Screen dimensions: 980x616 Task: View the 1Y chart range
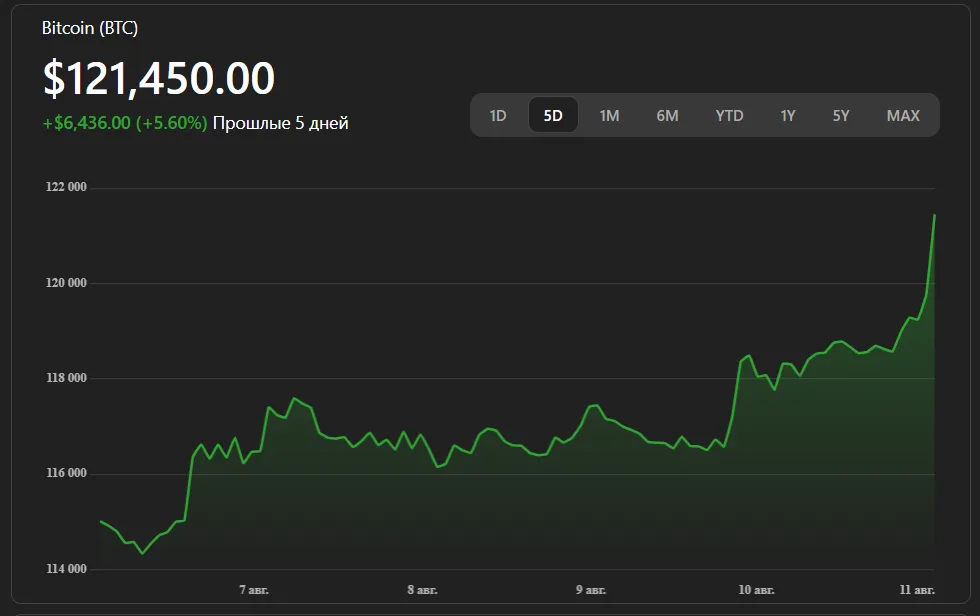tap(788, 116)
